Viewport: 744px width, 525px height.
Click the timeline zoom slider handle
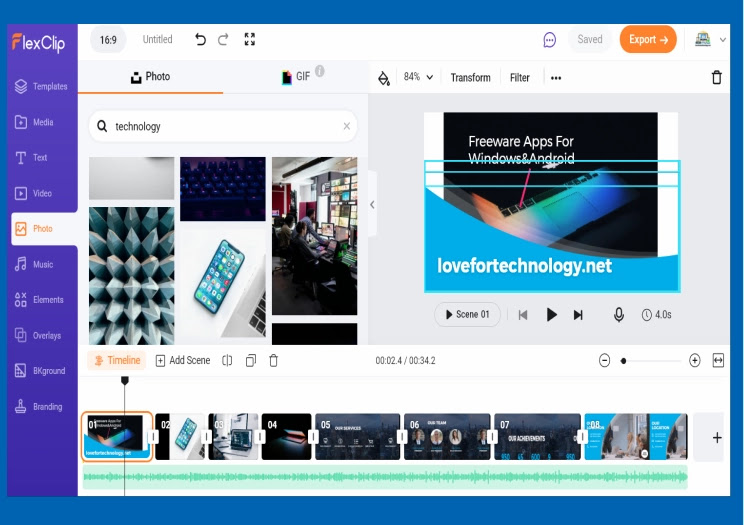click(623, 361)
